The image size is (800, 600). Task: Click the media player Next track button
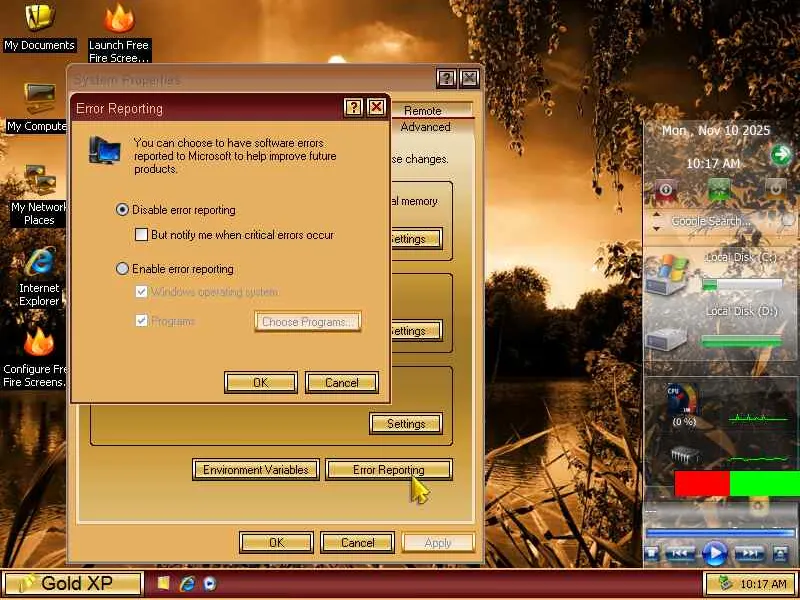(x=749, y=554)
